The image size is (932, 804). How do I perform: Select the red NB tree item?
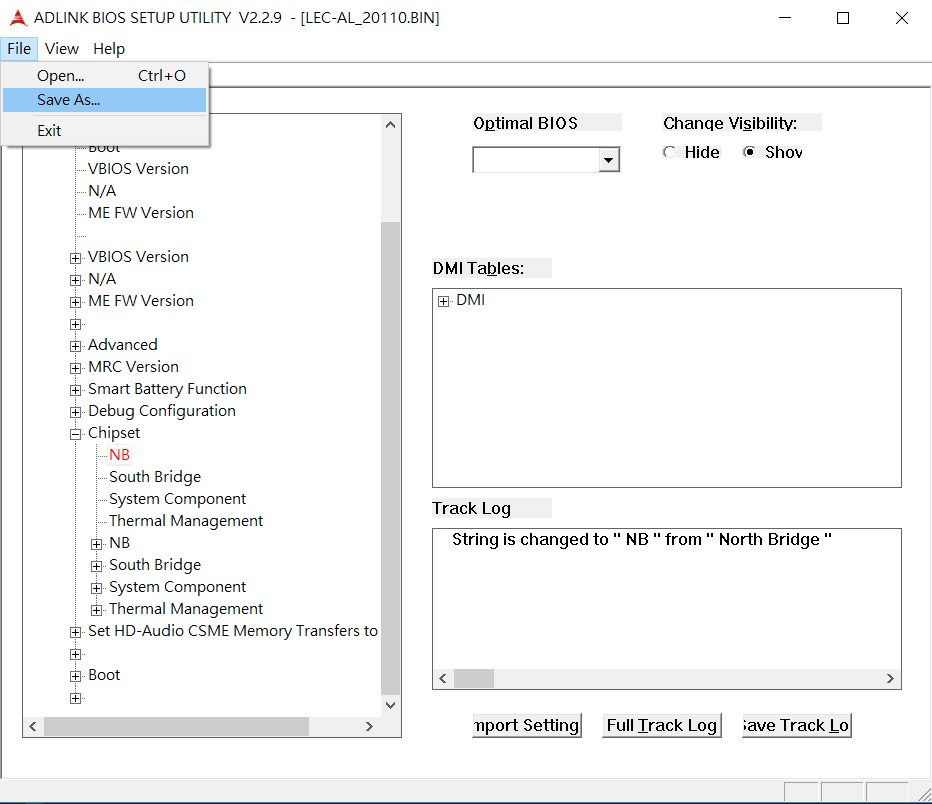click(119, 455)
